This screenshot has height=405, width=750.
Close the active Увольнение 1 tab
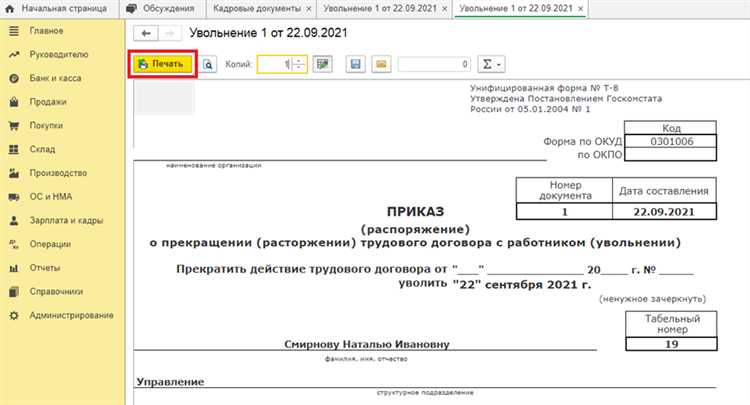coord(580,9)
